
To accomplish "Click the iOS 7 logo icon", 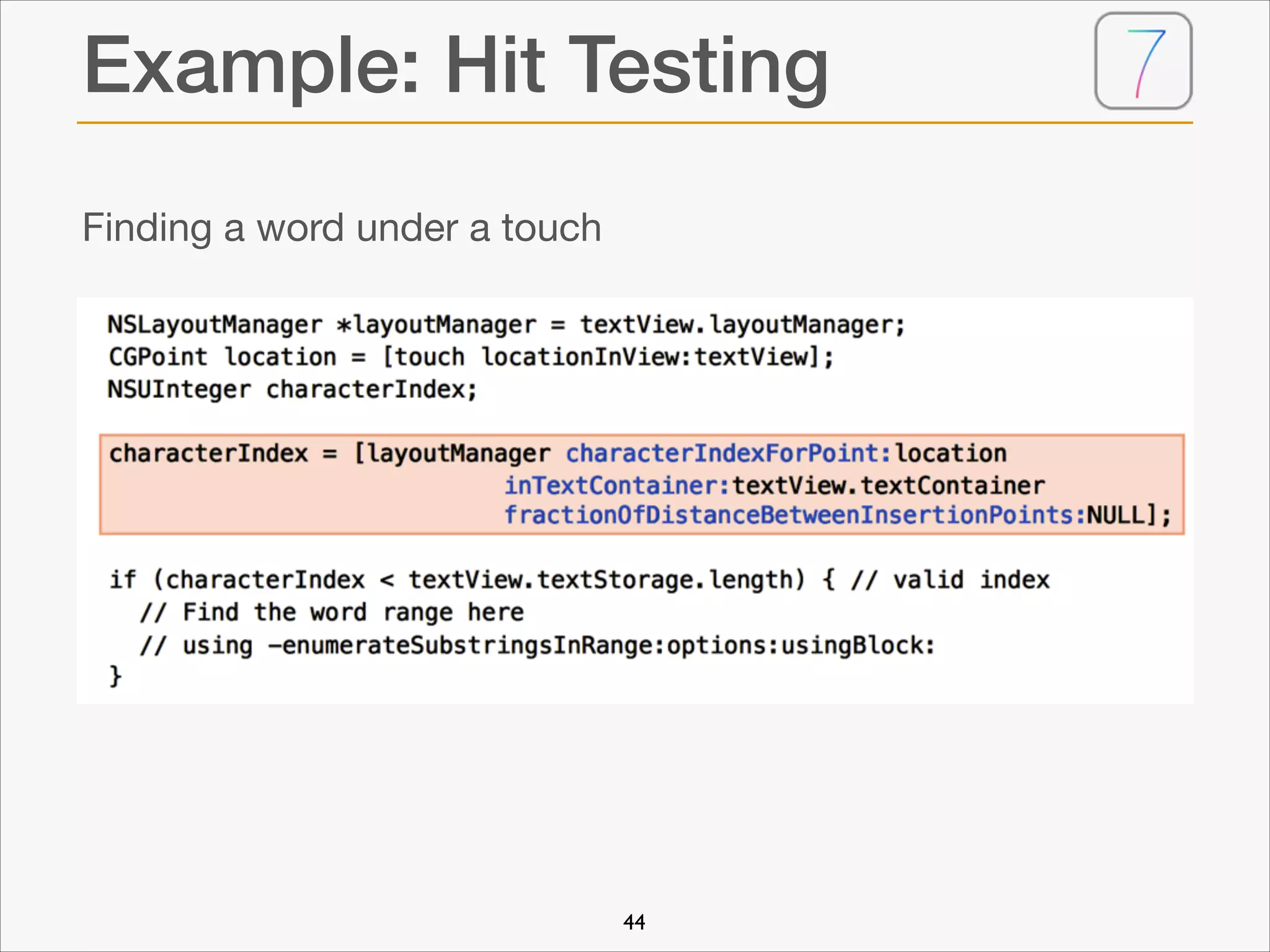I will pyautogui.click(x=1143, y=61).
